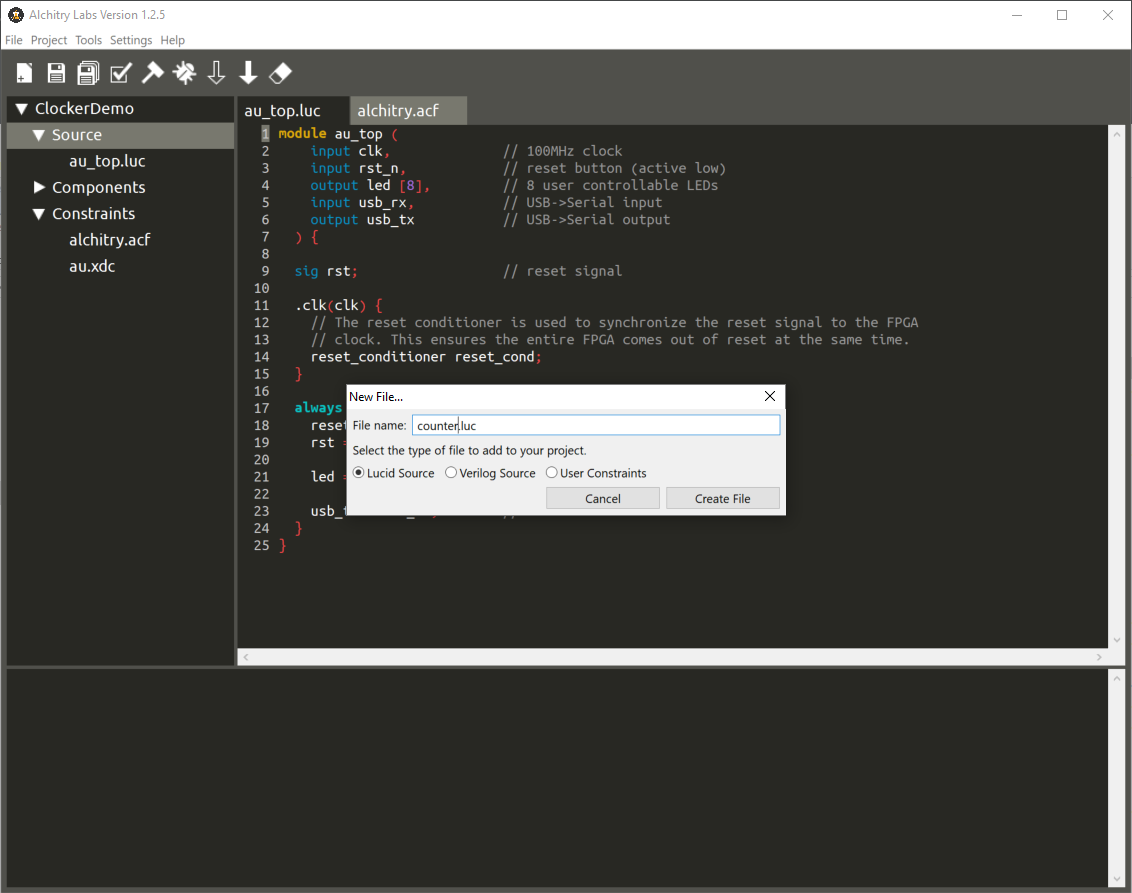
Task: Click the Cancel button
Action: tap(603, 498)
